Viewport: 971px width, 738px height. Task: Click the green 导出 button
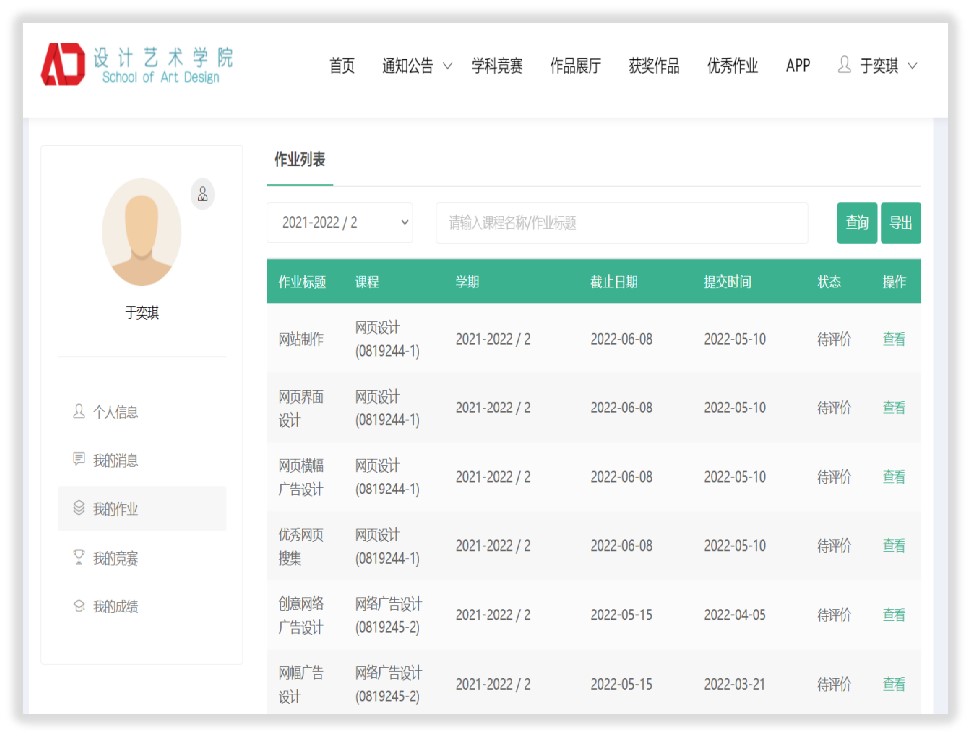(900, 223)
